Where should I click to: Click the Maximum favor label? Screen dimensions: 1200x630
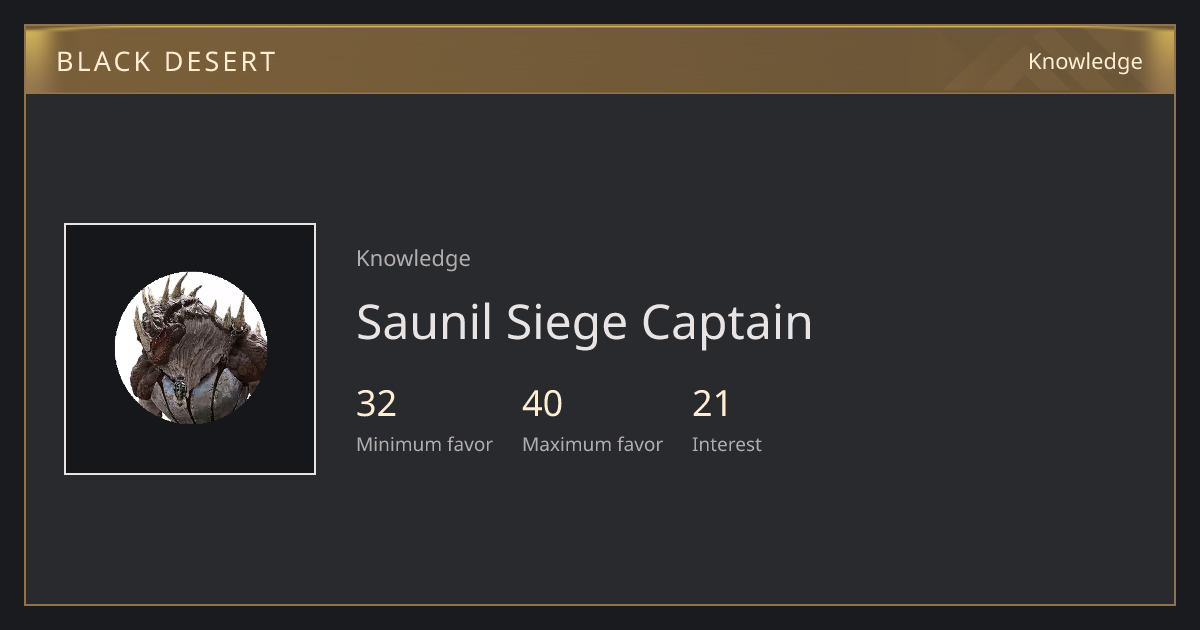click(x=592, y=445)
